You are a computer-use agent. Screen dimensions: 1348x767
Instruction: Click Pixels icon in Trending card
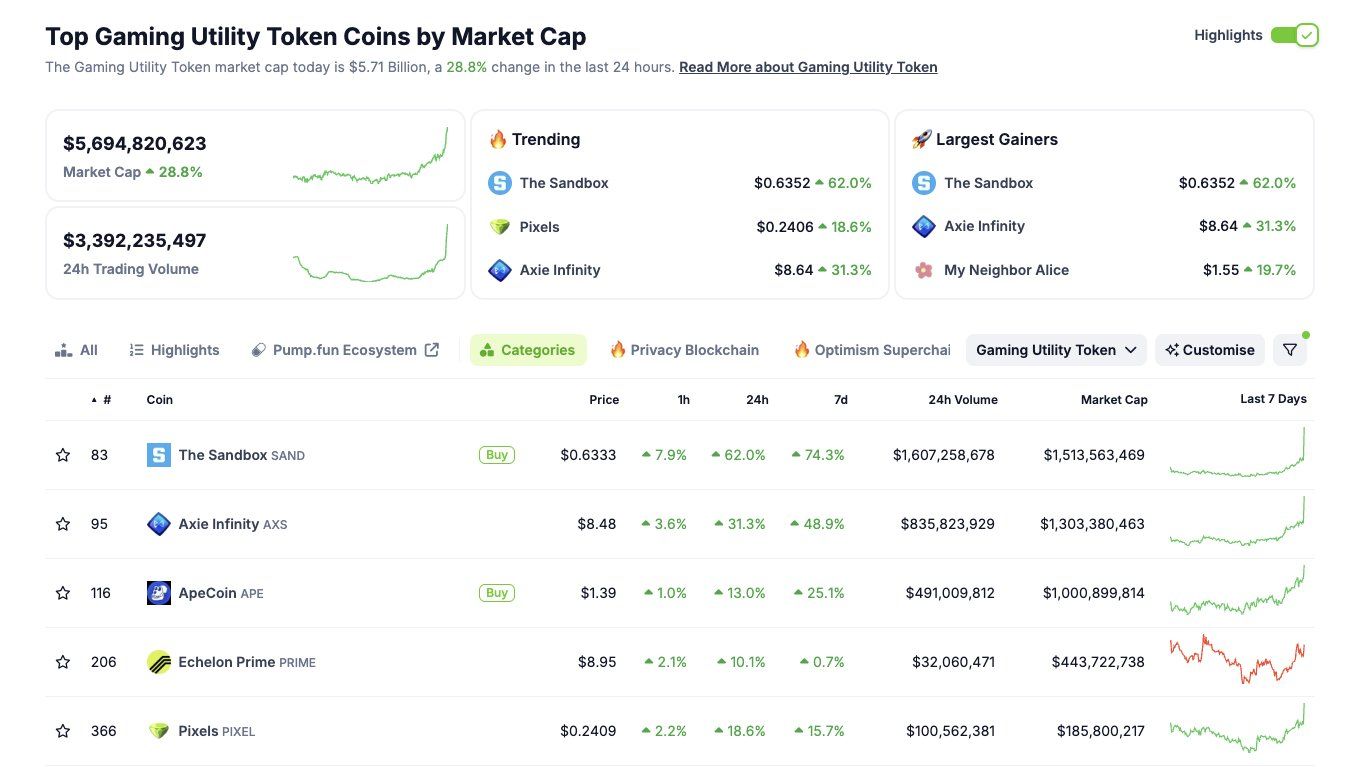pyautogui.click(x=500, y=227)
